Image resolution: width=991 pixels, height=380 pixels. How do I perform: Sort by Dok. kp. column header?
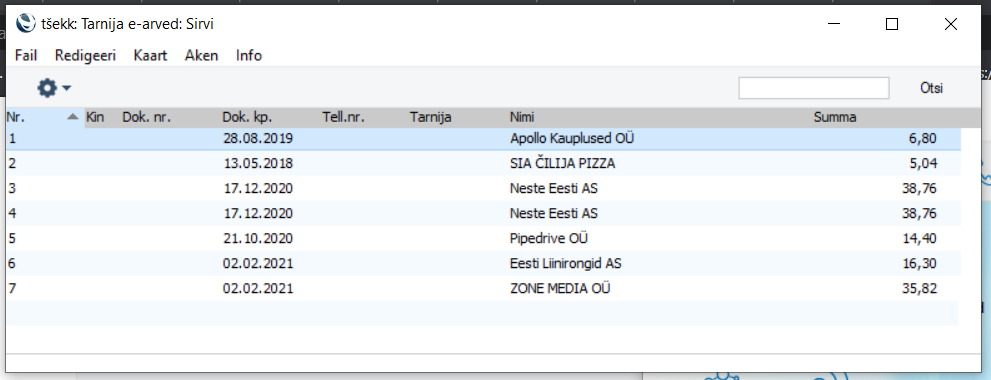(246, 118)
